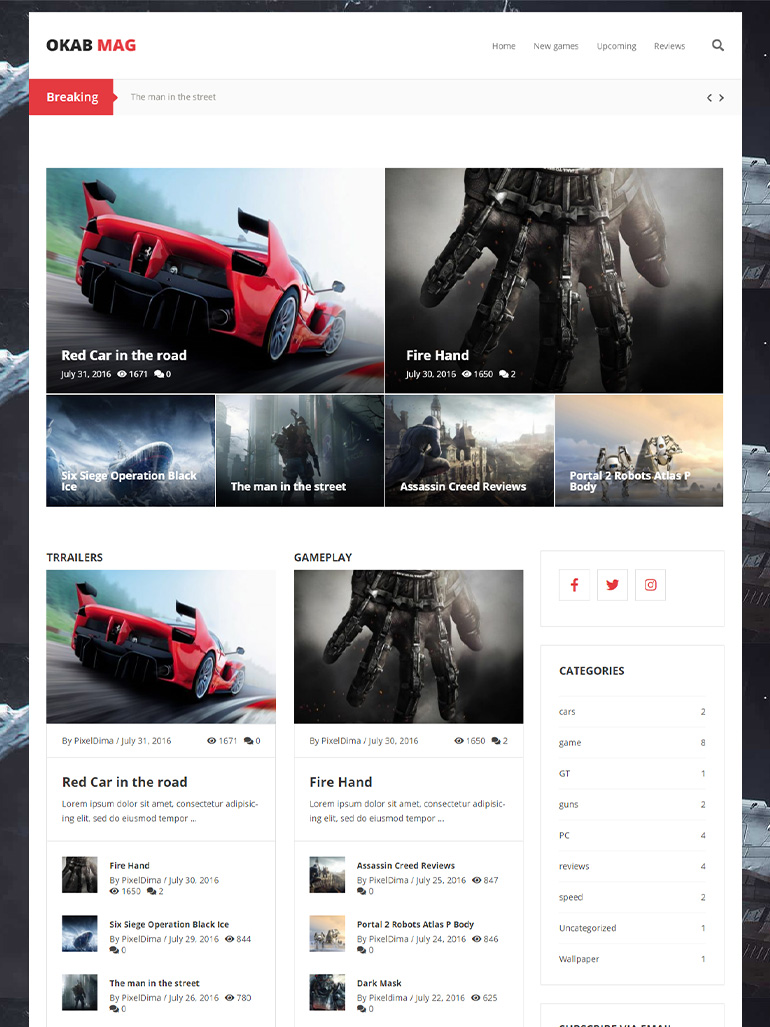Click Assassin Creed Reviews small thumbnail
770x1027 pixels.
coord(327,874)
